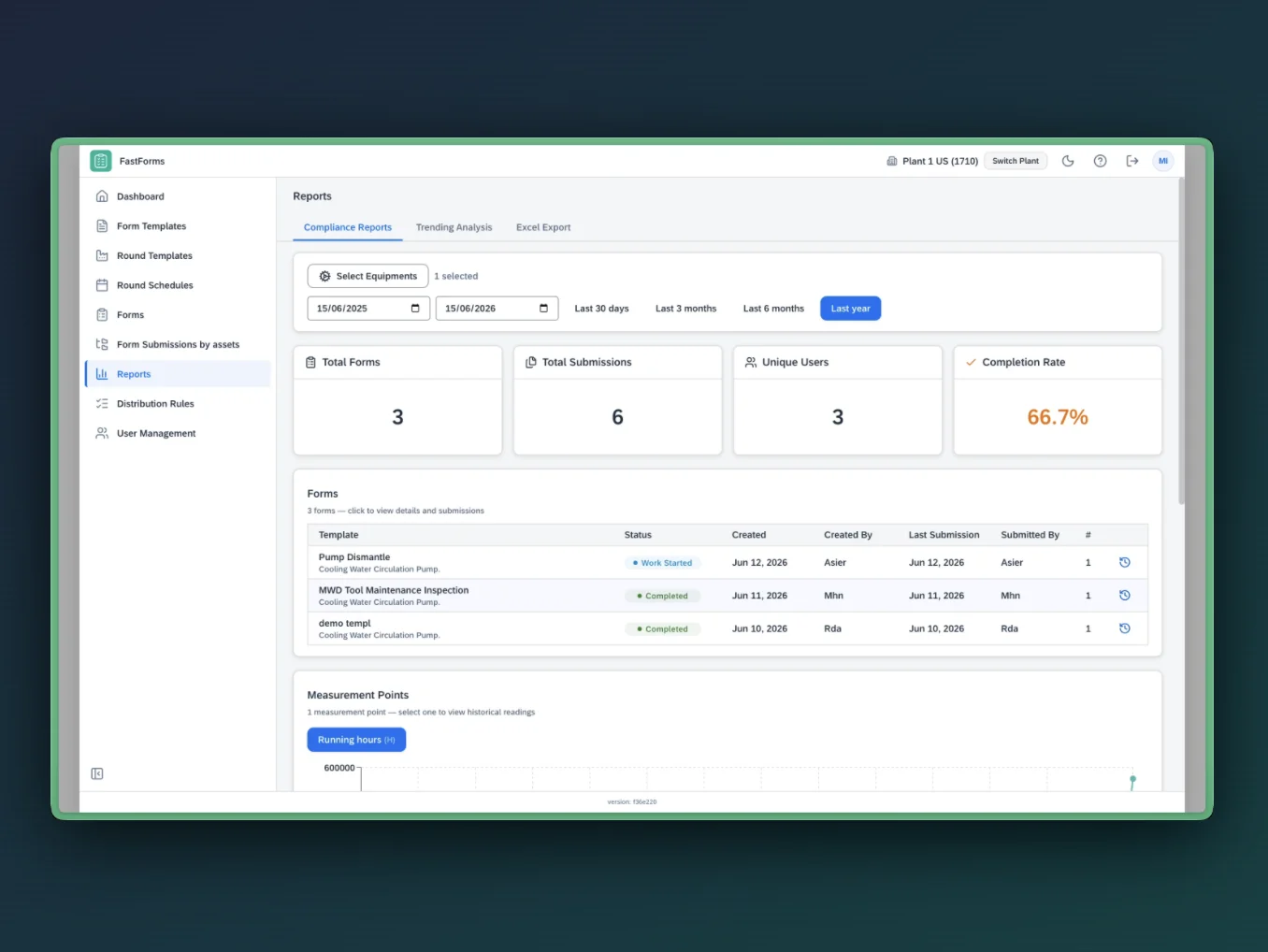1268x952 pixels.
Task: Open the demo templ form row
Action: 728,628
